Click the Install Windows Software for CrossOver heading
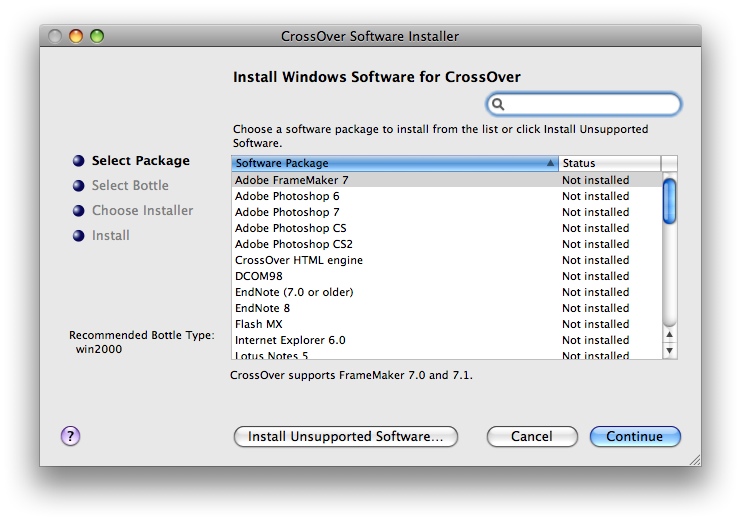The width and height of the screenshot is (741, 521). pos(377,77)
